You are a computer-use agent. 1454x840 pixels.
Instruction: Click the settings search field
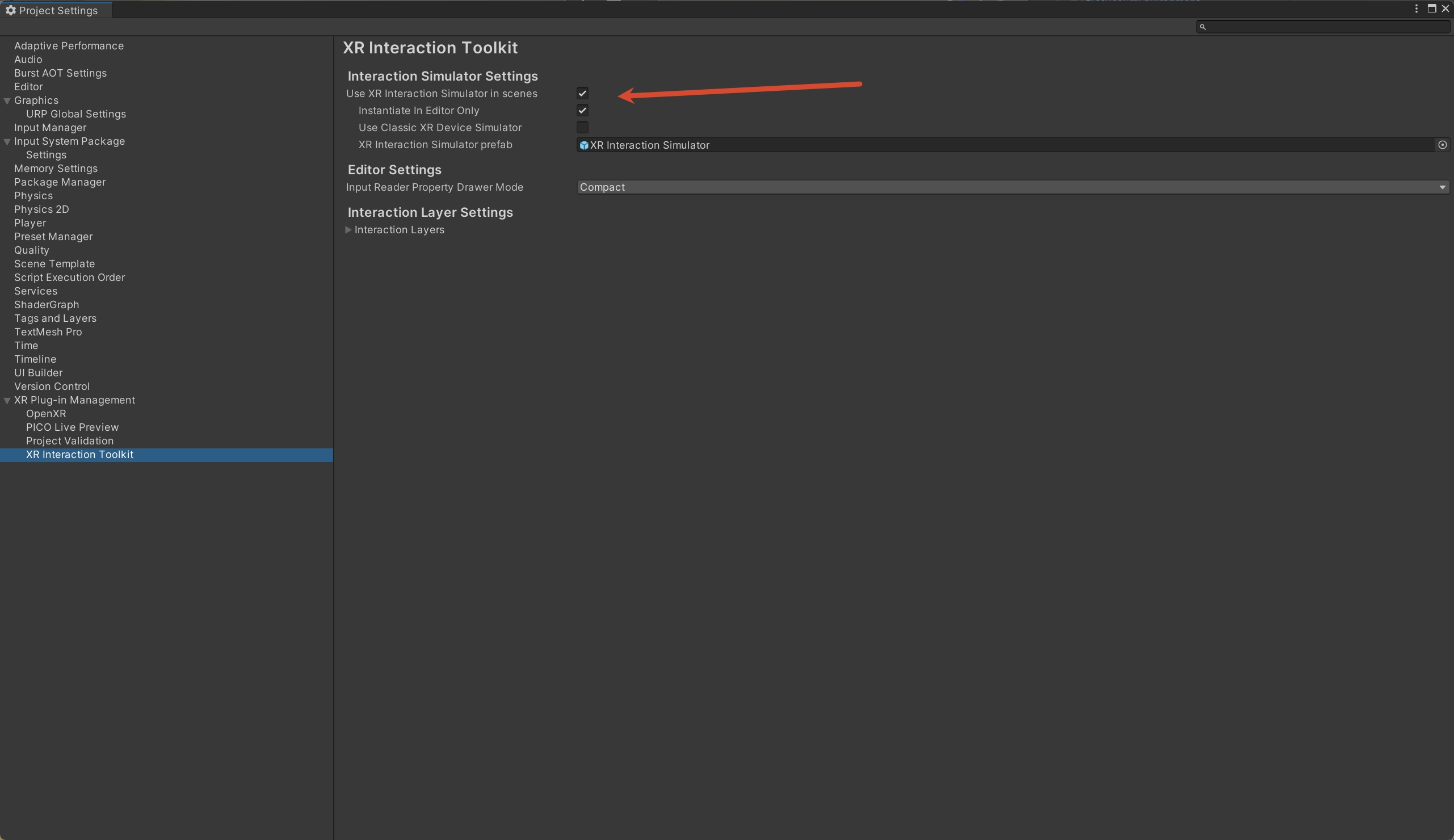(1323, 27)
